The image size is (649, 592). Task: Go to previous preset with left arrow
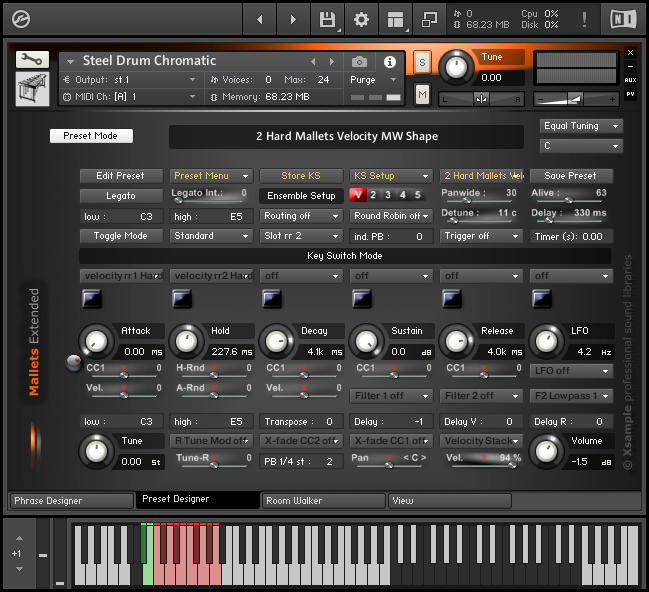[x=260, y=19]
